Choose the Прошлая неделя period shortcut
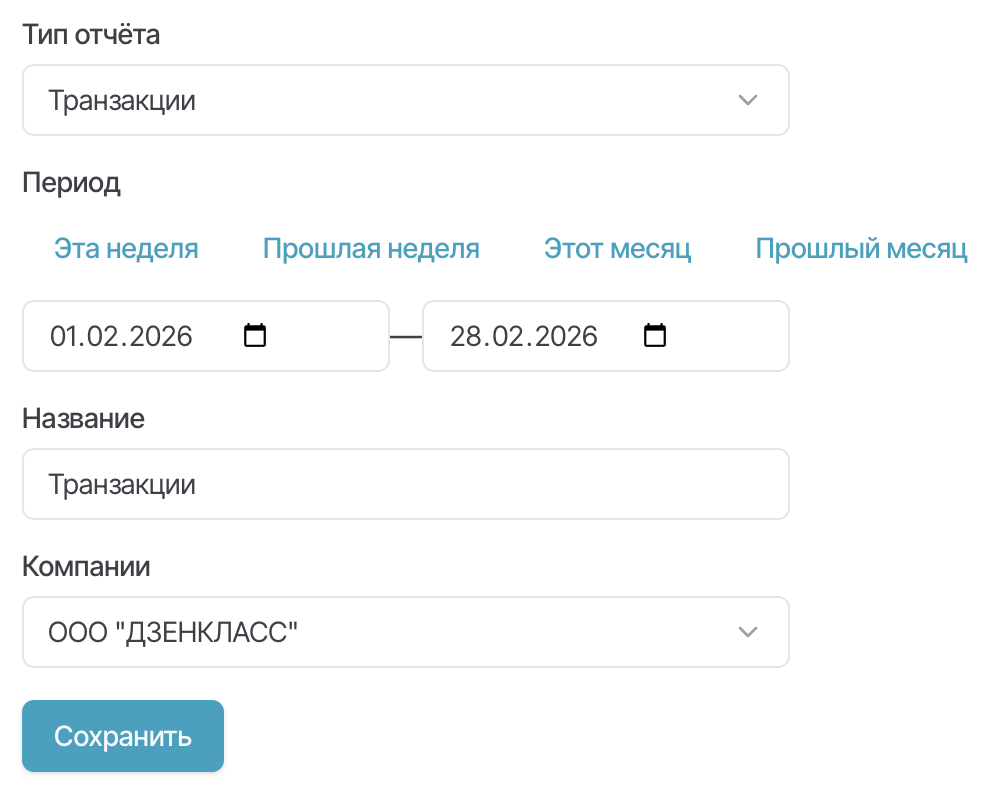Image resolution: width=984 pixels, height=790 pixels. [x=371, y=248]
